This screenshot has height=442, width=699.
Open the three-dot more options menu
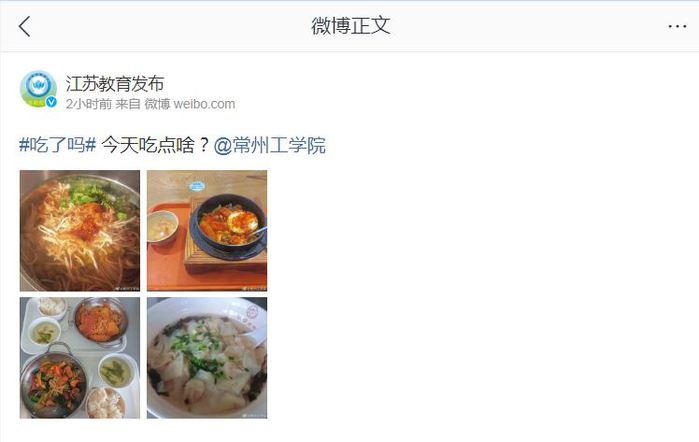click(x=677, y=27)
